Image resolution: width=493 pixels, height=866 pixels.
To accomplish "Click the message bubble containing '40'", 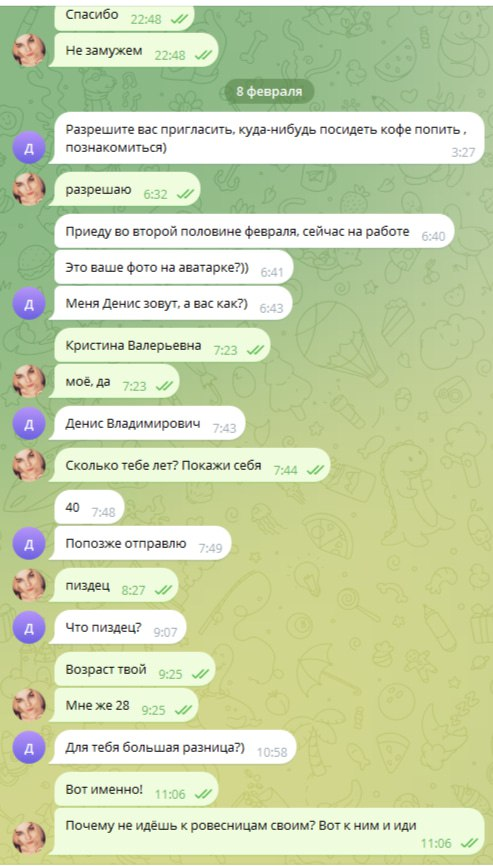I will pos(89,507).
